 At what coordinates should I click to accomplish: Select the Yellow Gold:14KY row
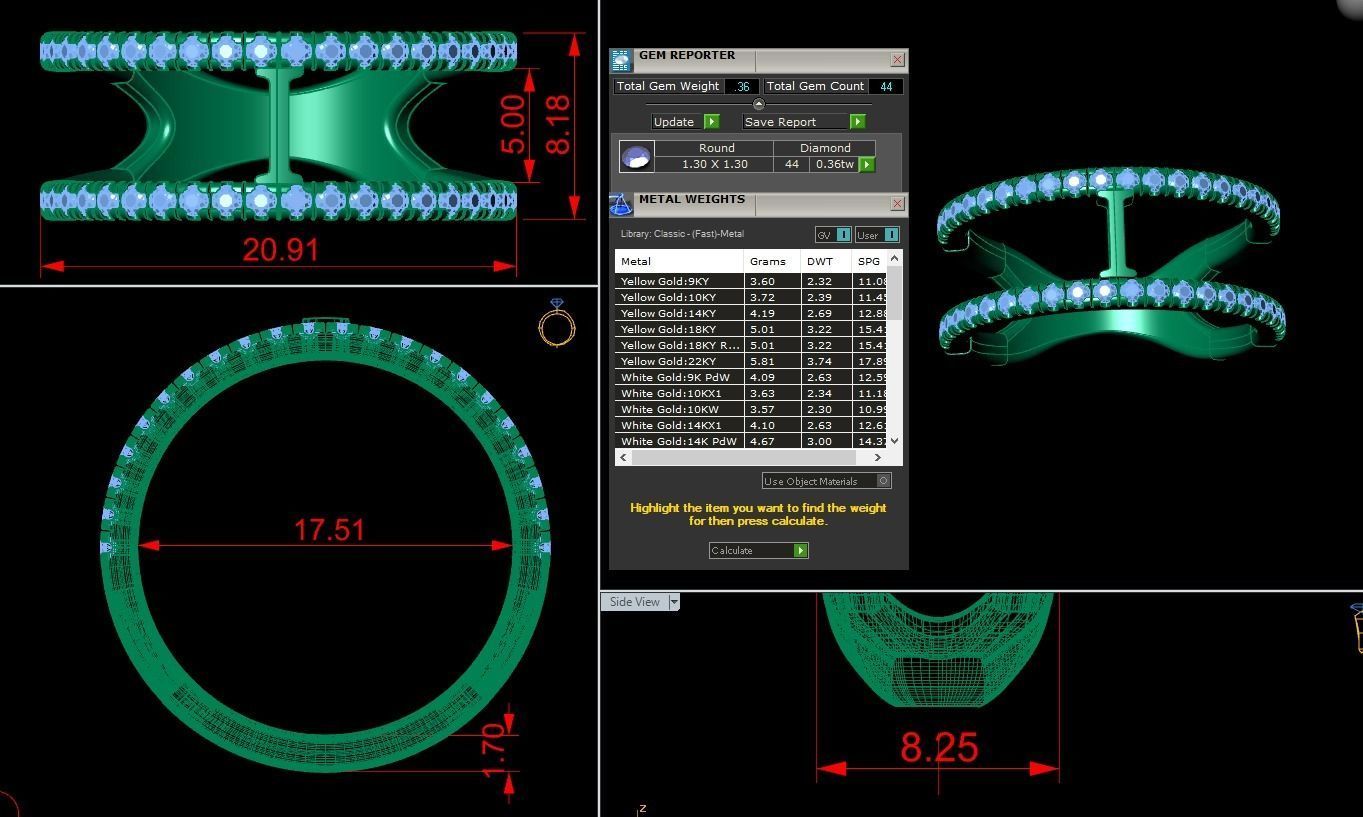750,314
